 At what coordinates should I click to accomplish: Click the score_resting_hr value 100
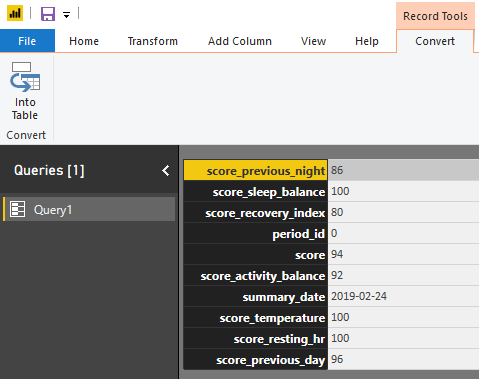340,338
